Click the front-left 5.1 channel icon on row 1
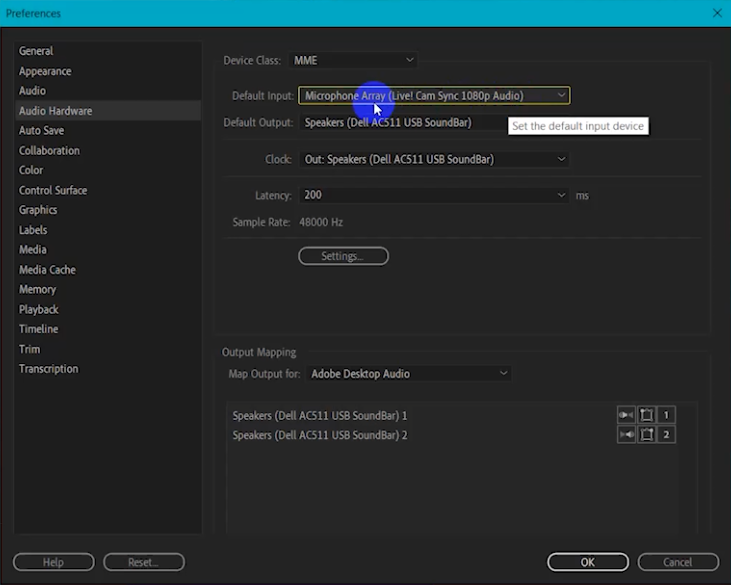This screenshot has height=585, width=731. 646,415
